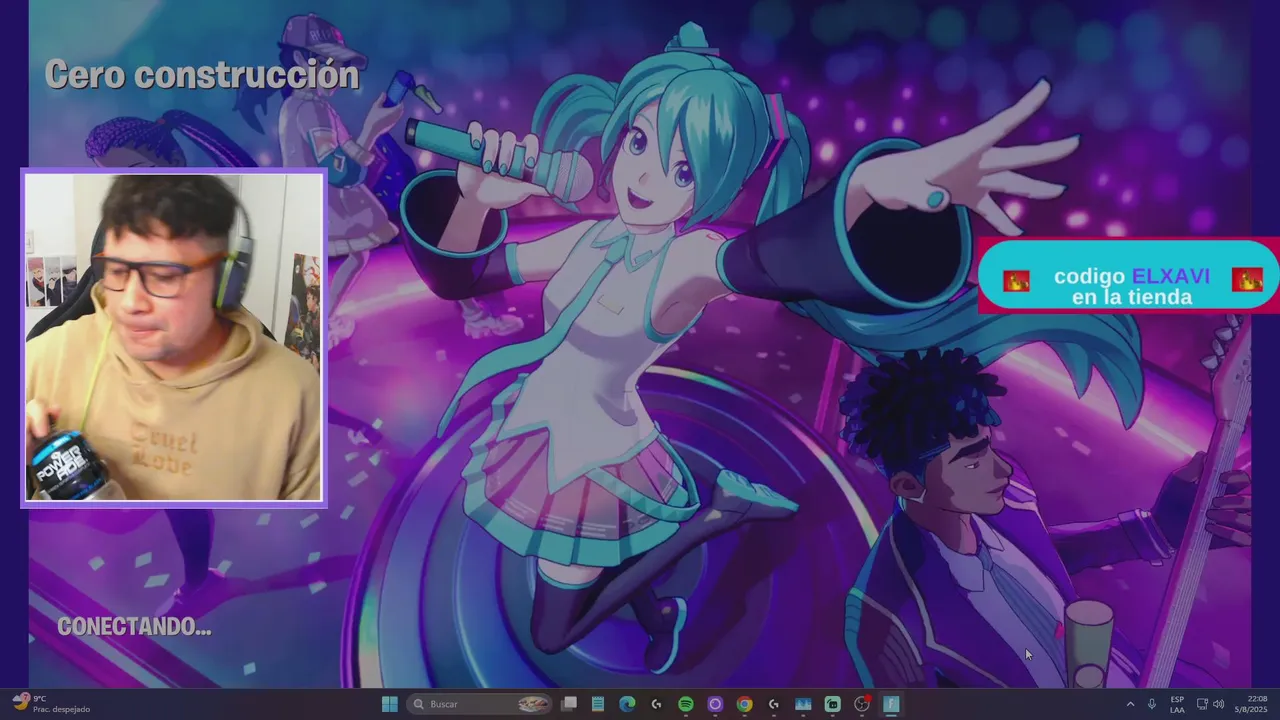This screenshot has width=1280, height=720.
Task: Open the volume speaker tray icon
Action: pyautogui.click(x=1218, y=704)
